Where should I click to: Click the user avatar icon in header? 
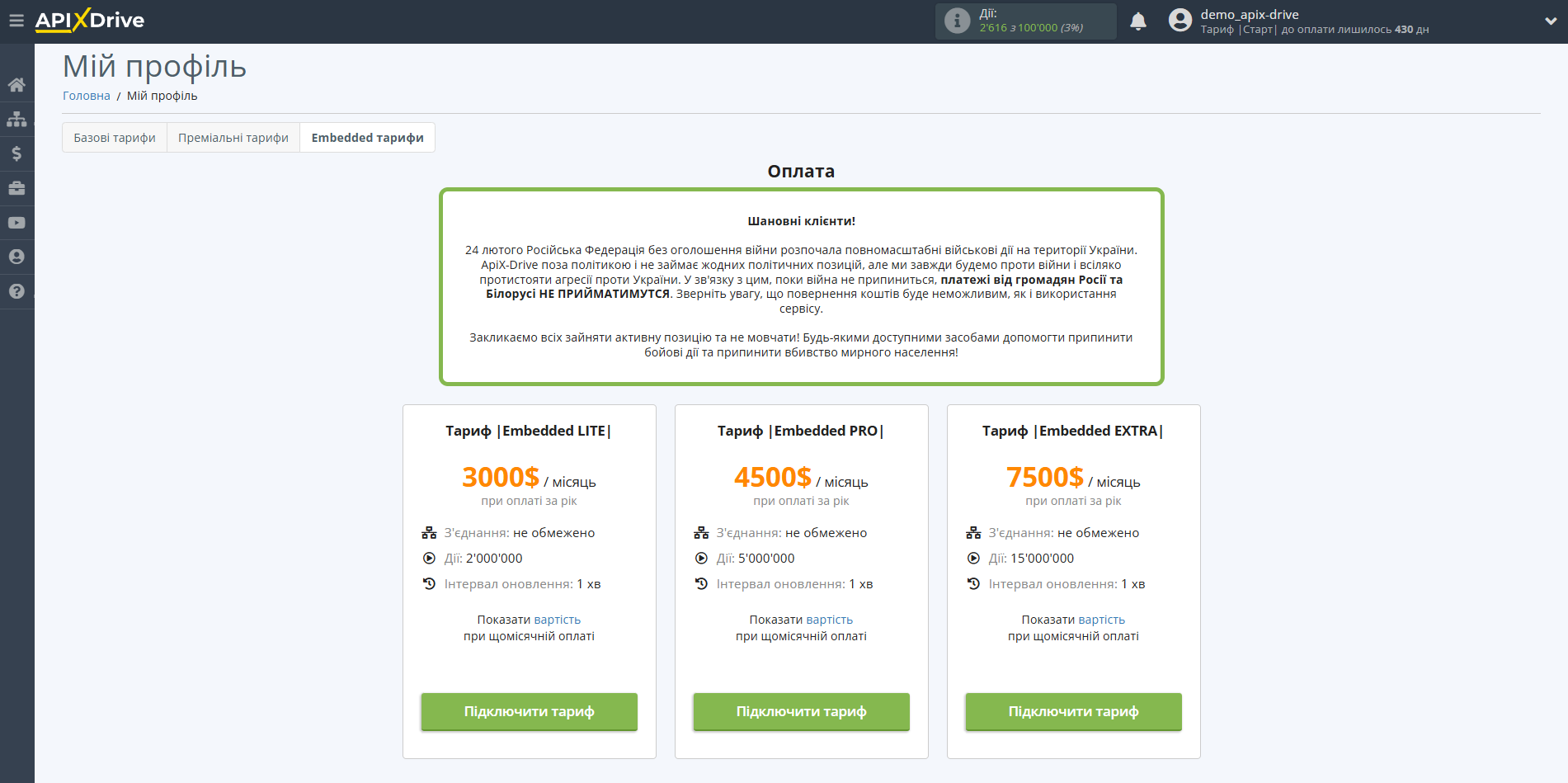(x=1180, y=21)
